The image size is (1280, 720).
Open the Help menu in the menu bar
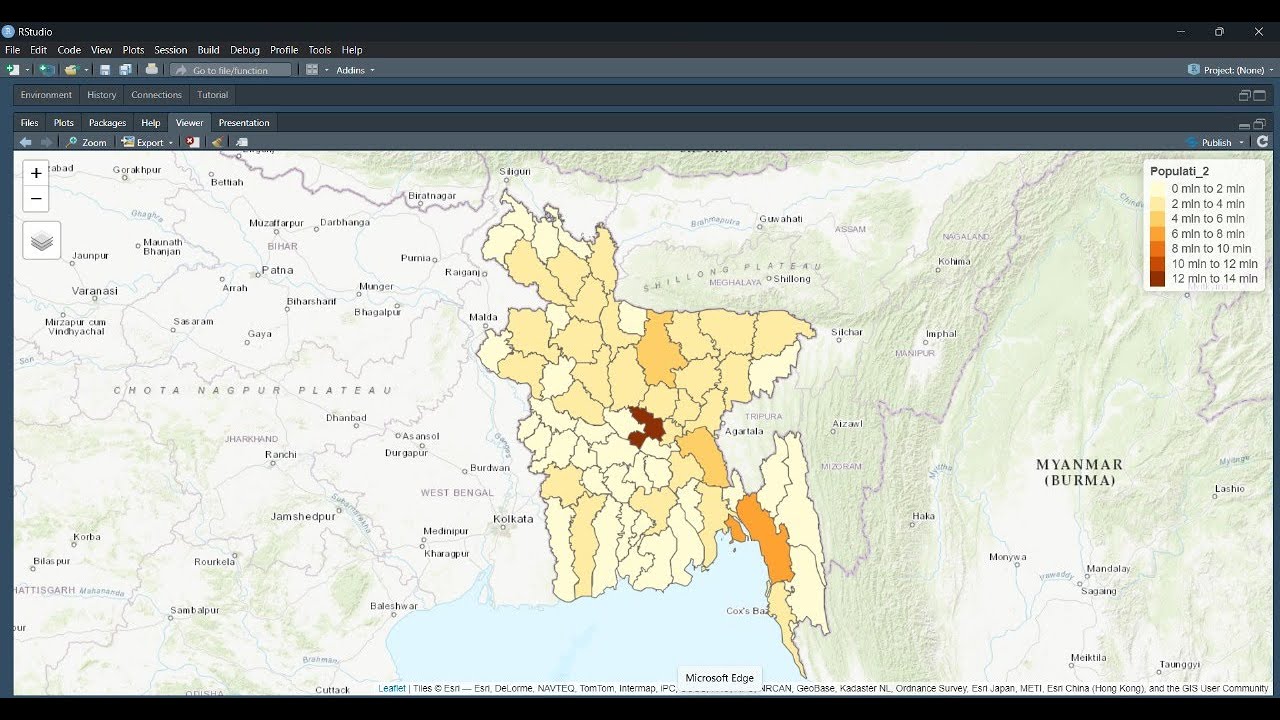tap(352, 50)
